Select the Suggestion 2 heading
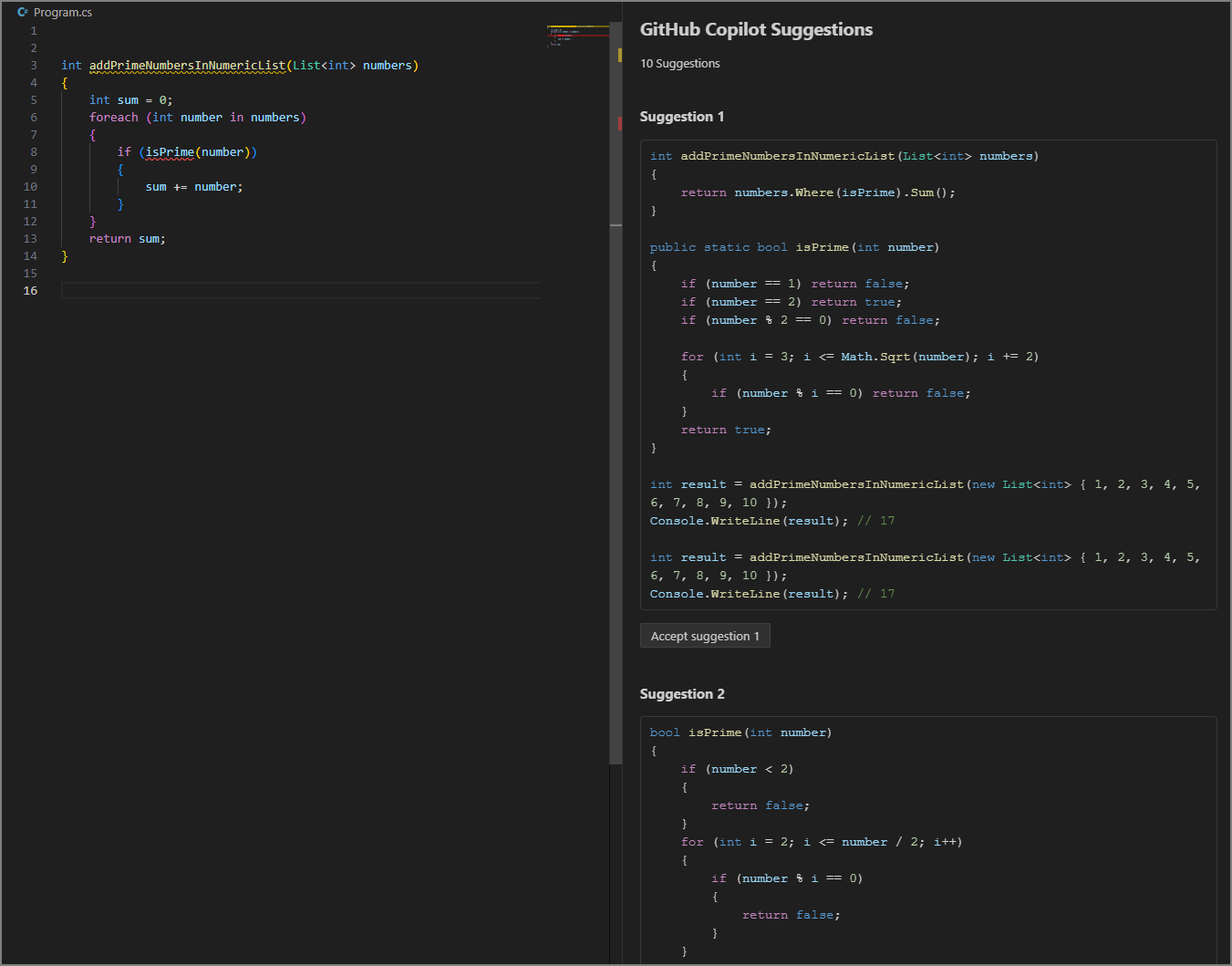This screenshot has width=1232, height=966. pos(682,693)
